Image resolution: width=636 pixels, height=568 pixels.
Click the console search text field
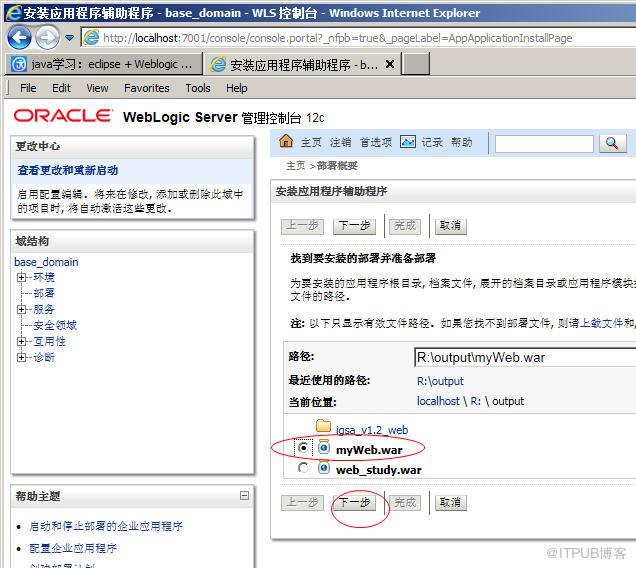click(544, 144)
